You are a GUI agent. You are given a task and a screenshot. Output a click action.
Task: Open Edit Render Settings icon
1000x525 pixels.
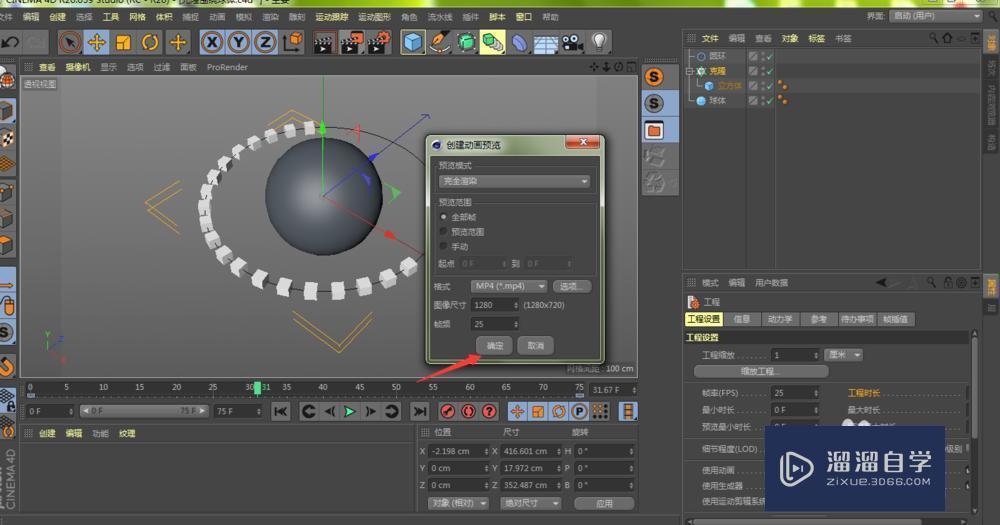click(x=379, y=43)
